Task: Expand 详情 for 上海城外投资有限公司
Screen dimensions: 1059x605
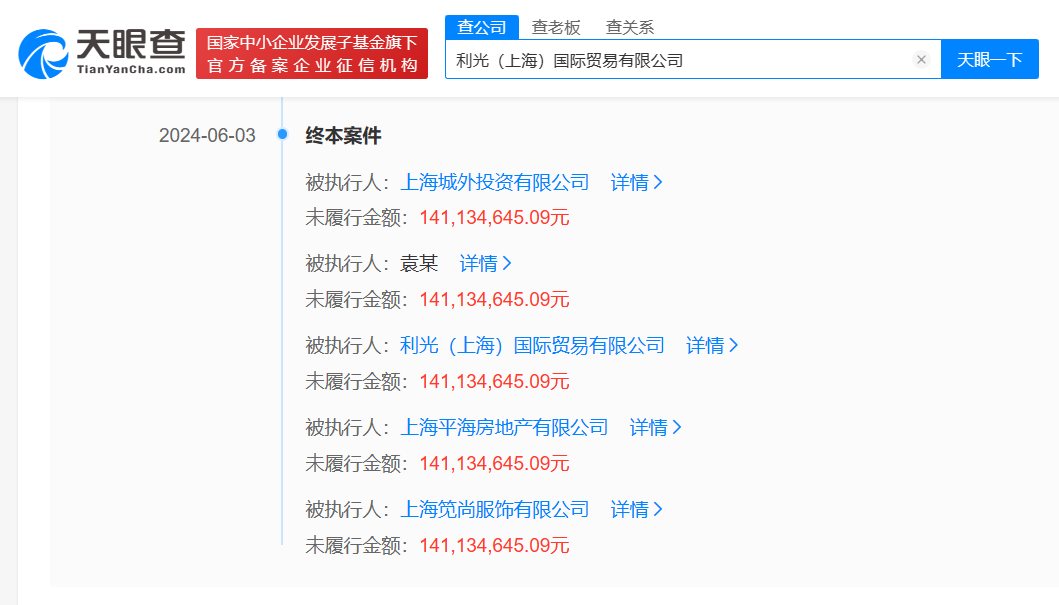Action: point(635,182)
